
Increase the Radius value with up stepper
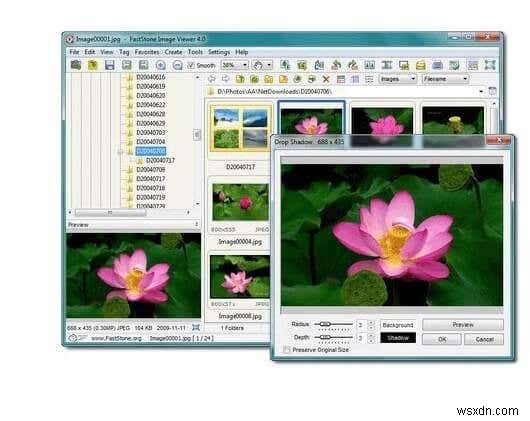371,322
